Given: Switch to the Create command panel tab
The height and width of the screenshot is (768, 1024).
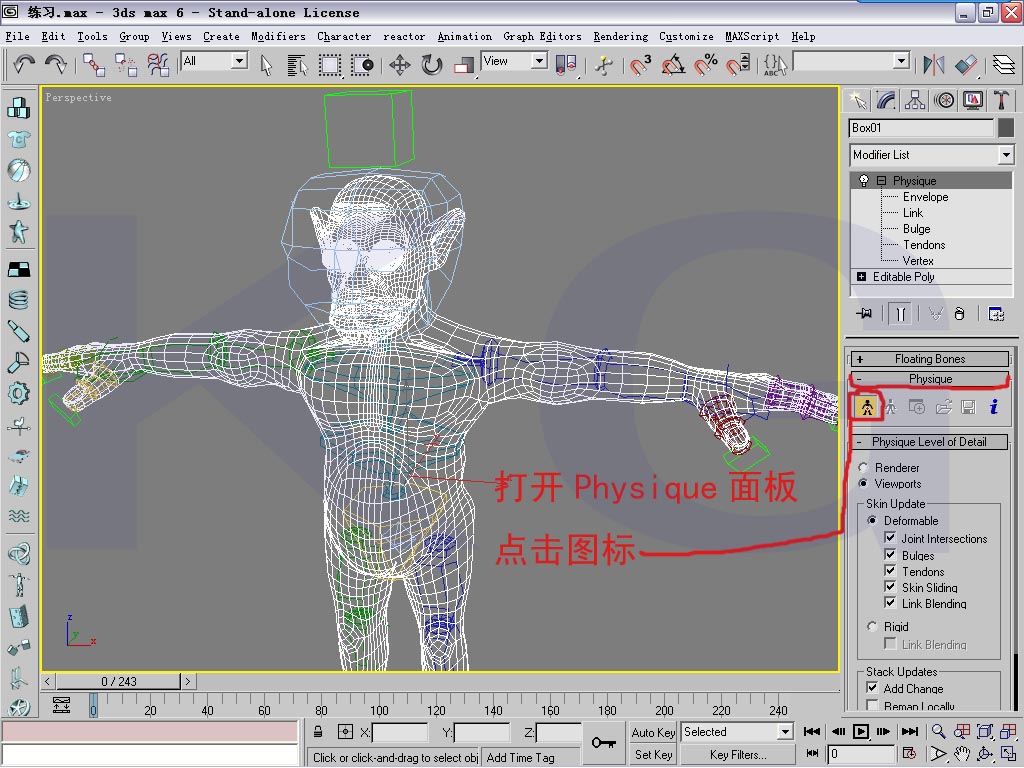Looking at the screenshot, I should (x=857, y=100).
